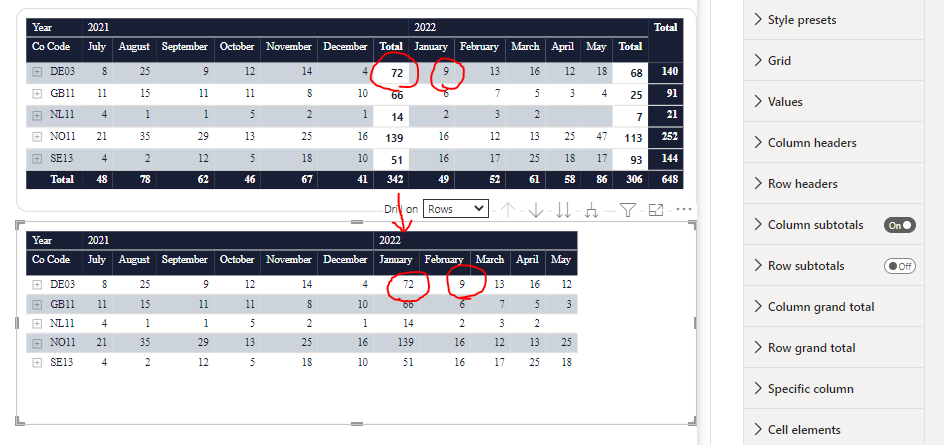Select NO11 row total 252
This screenshot has height=445, width=944.
pos(668,137)
